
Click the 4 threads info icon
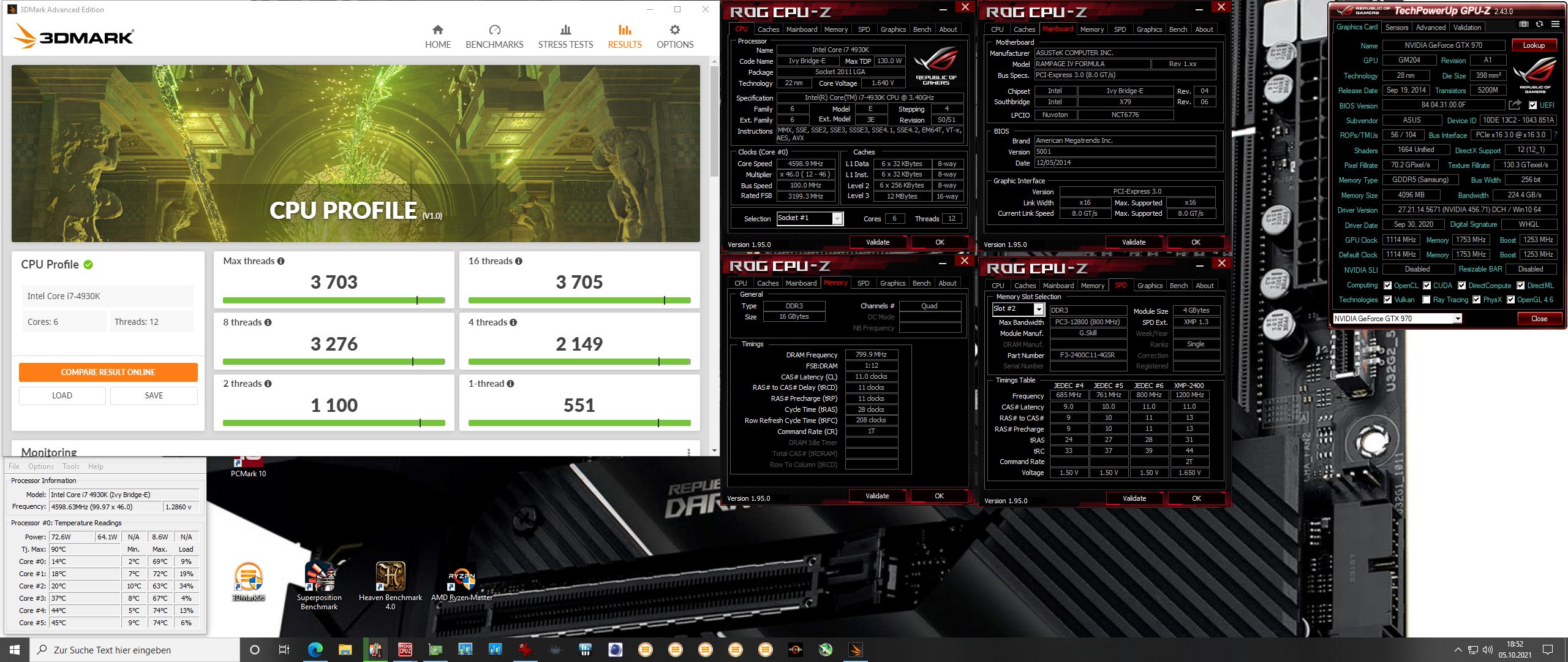click(513, 322)
